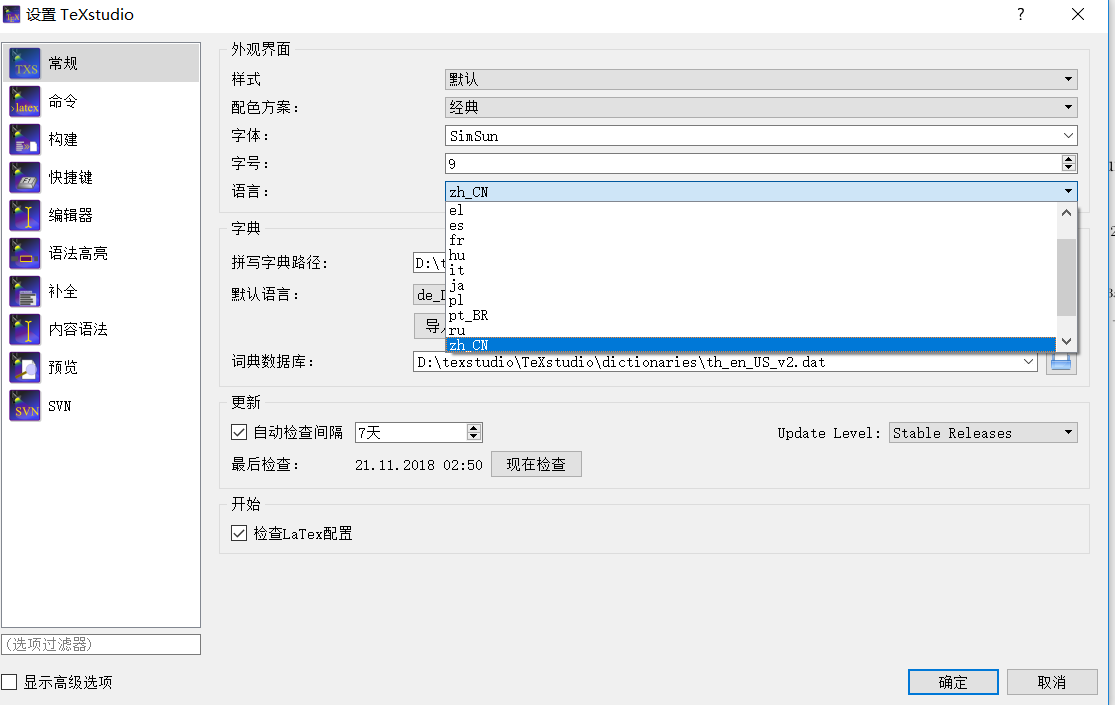This screenshot has width=1115, height=705.
Task: Click the browse icon beside 词典数据库 path
Action: (1060, 363)
